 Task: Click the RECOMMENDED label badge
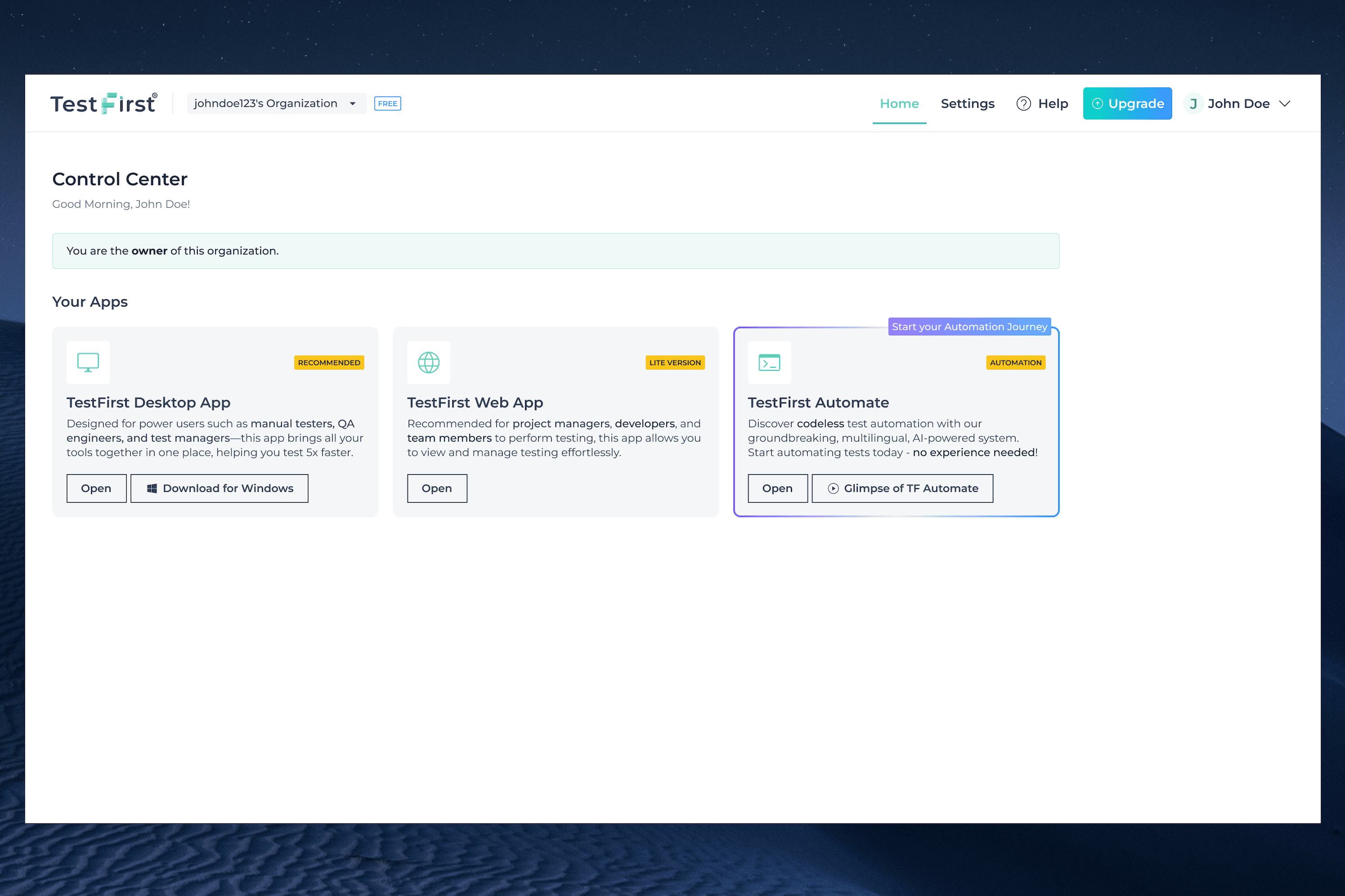[x=329, y=362]
